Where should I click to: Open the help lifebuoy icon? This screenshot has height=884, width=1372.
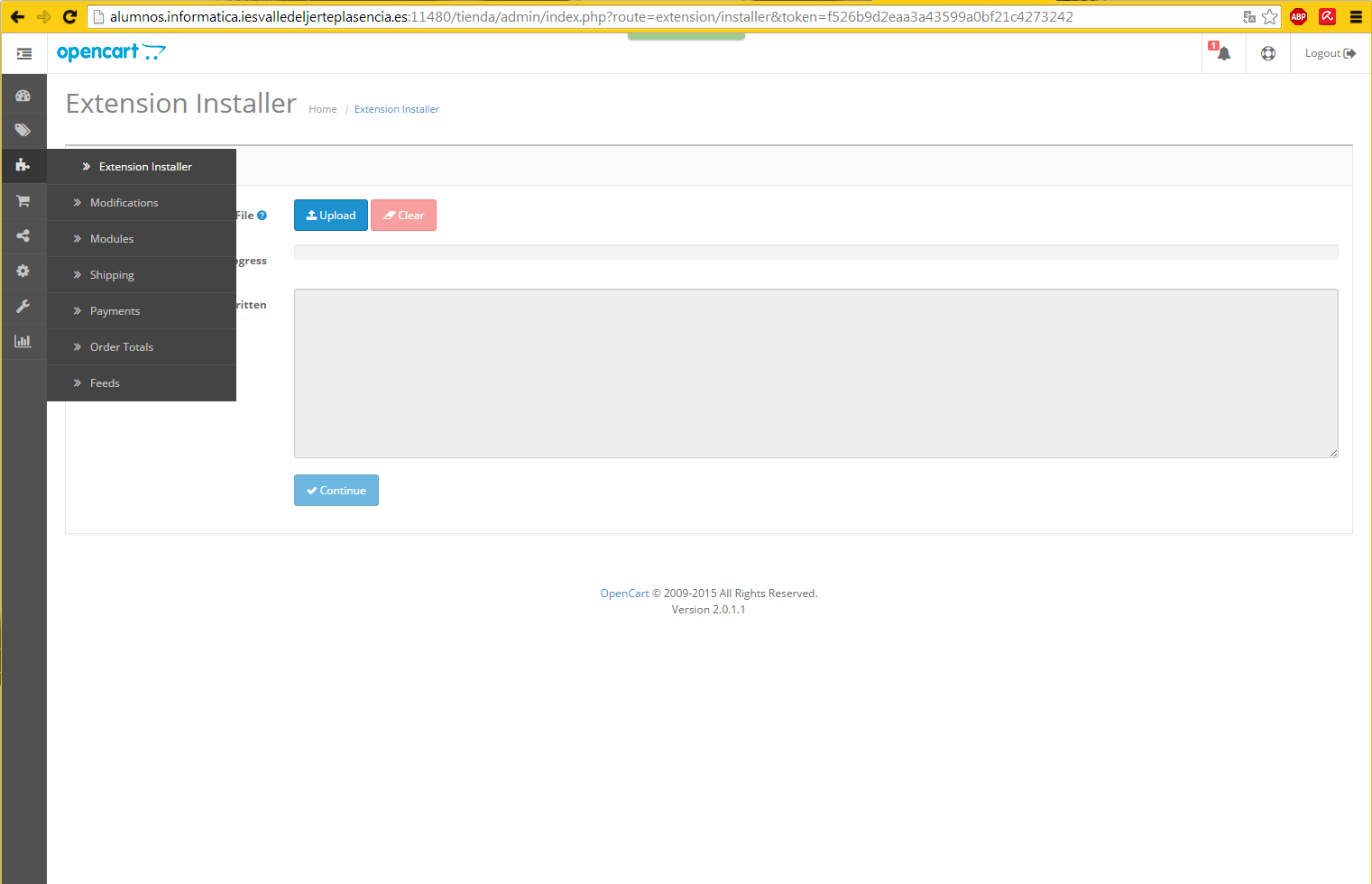tap(1268, 53)
